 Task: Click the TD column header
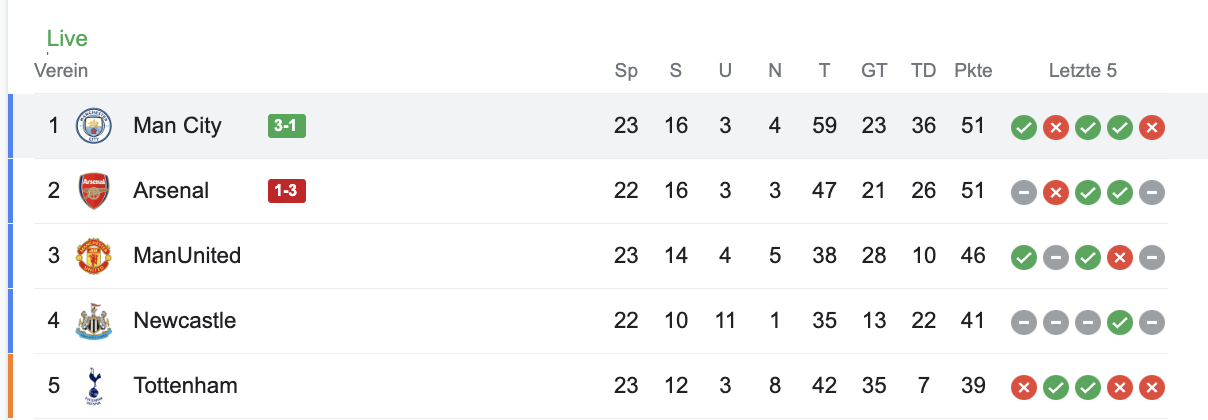923,71
